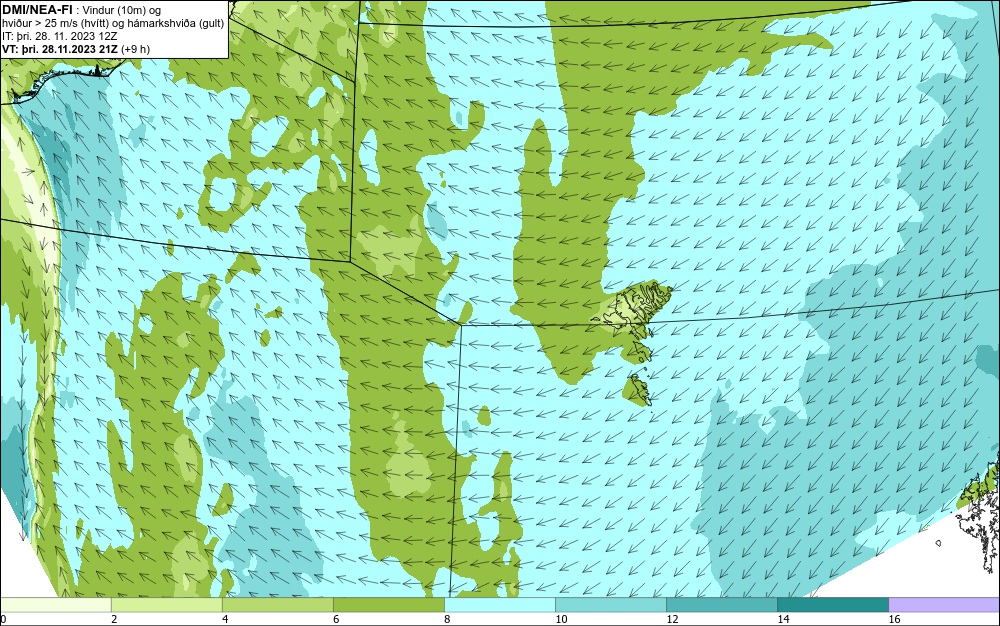This screenshot has width=1000, height=626.
Task: Click the legend label '8'
Action: coord(447,619)
